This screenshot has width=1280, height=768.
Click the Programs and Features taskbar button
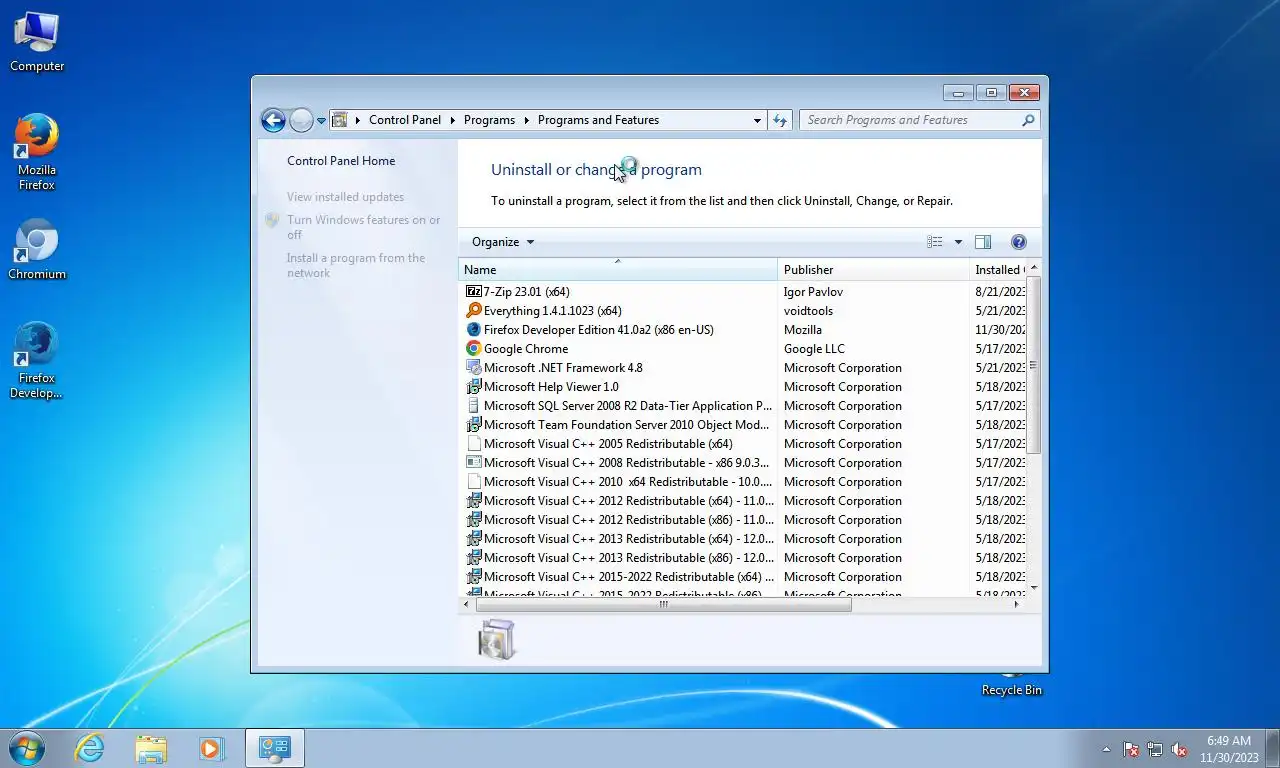click(275, 748)
